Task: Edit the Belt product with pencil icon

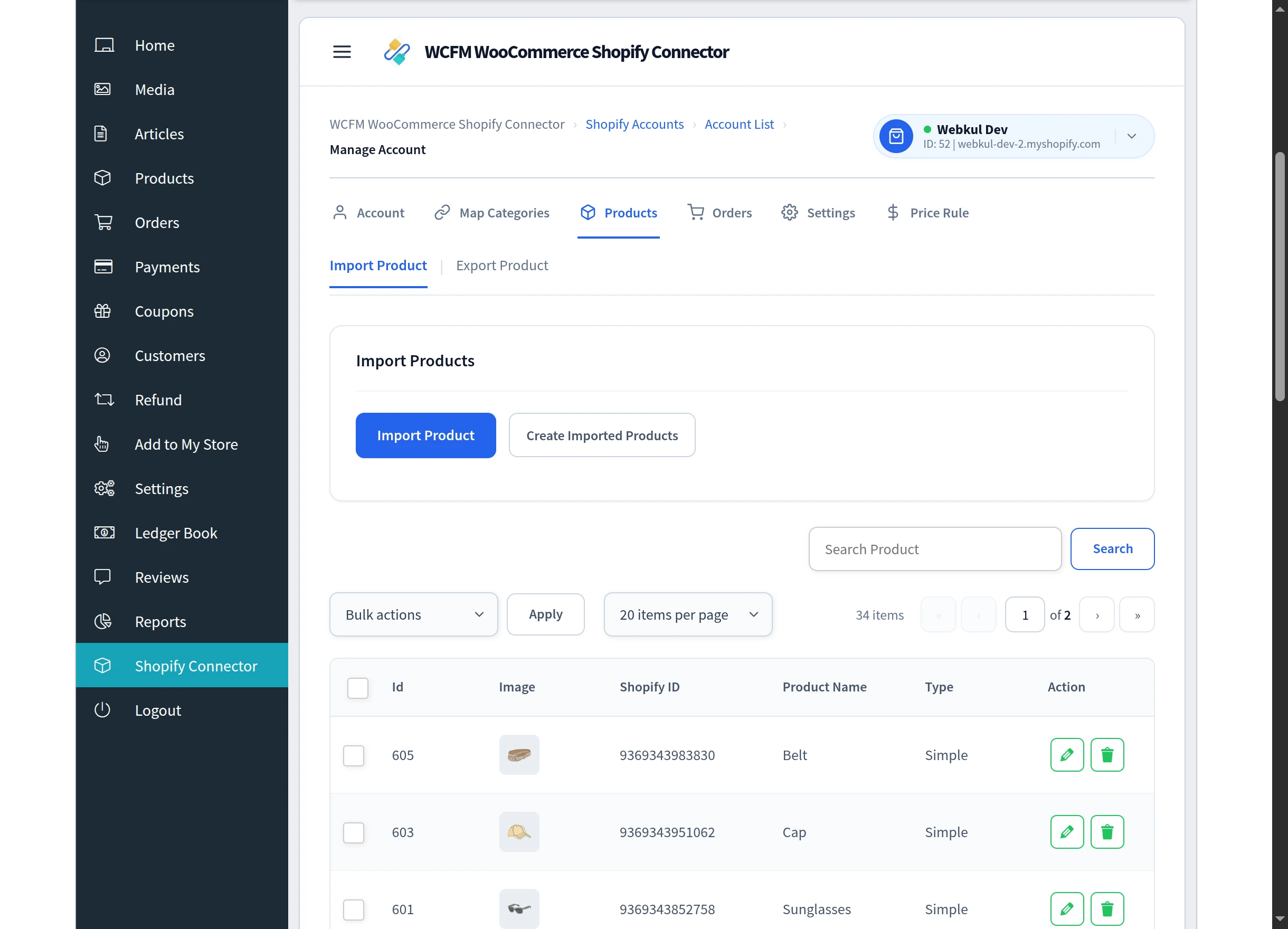Action: 1067,755
